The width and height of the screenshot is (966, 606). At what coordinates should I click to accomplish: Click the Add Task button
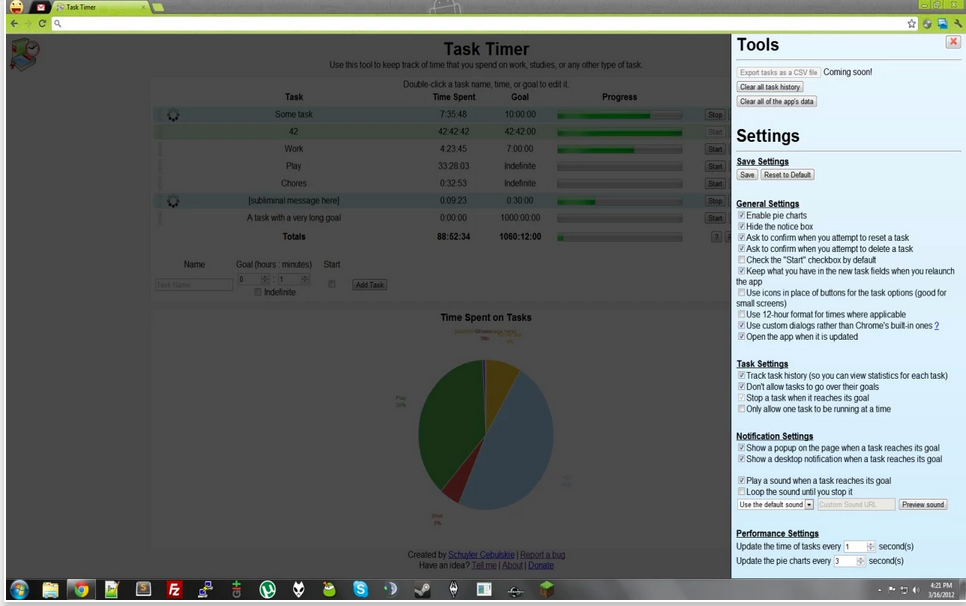[x=370, y=285]
